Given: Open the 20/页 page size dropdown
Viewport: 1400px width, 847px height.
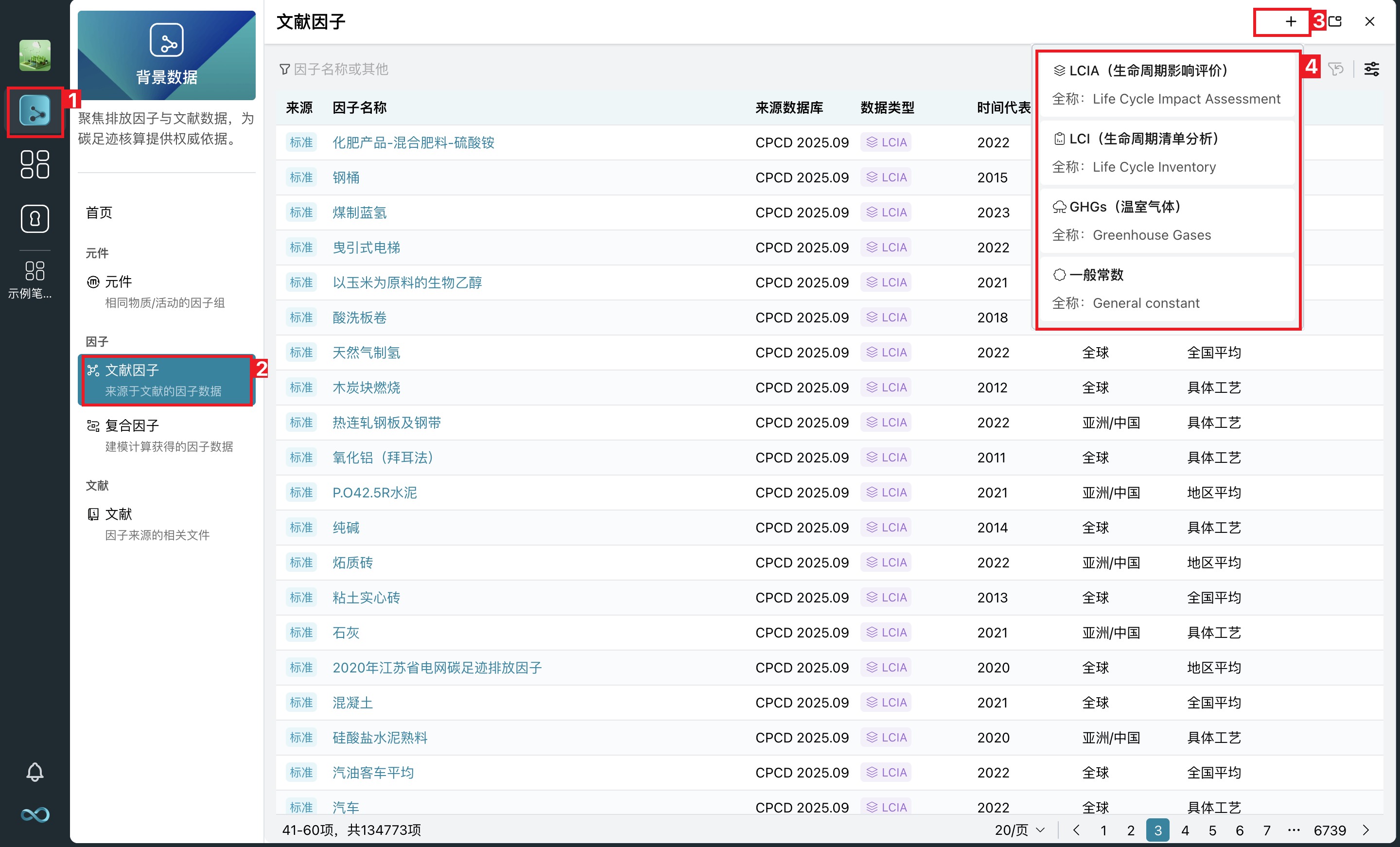Looking at the screenshot, I should click(1019, 830).
